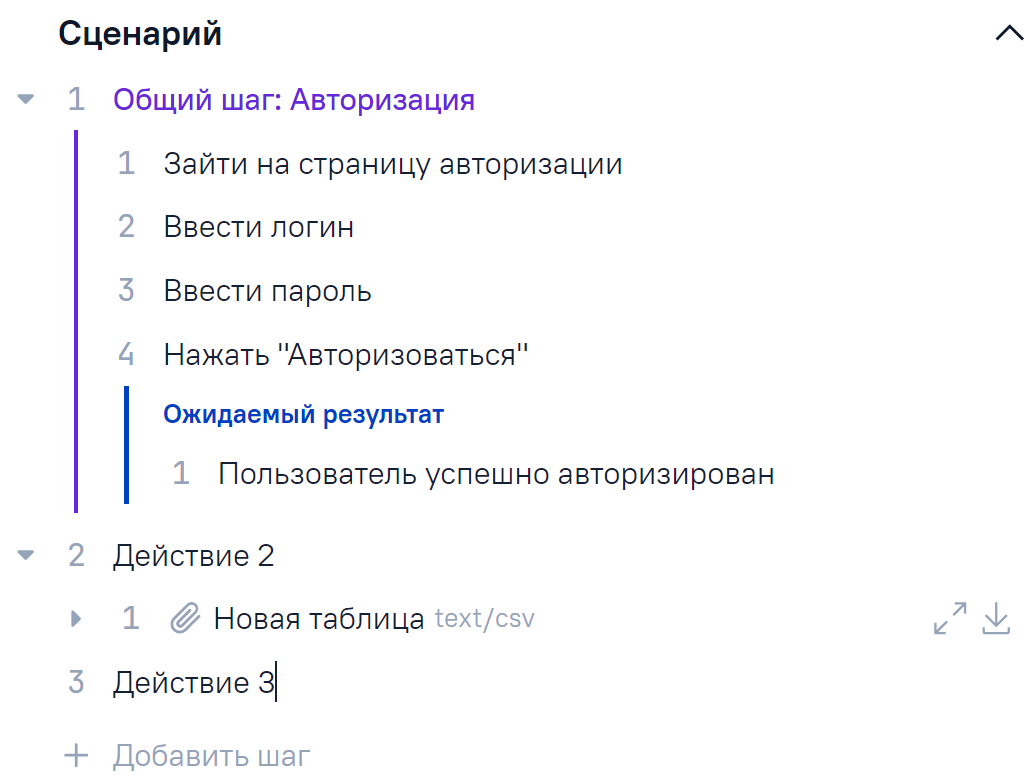The width and height of the screenshot is (1035, 779).
Task: Select Пользователь успешно авторизирован result
Action: [496, 473]
